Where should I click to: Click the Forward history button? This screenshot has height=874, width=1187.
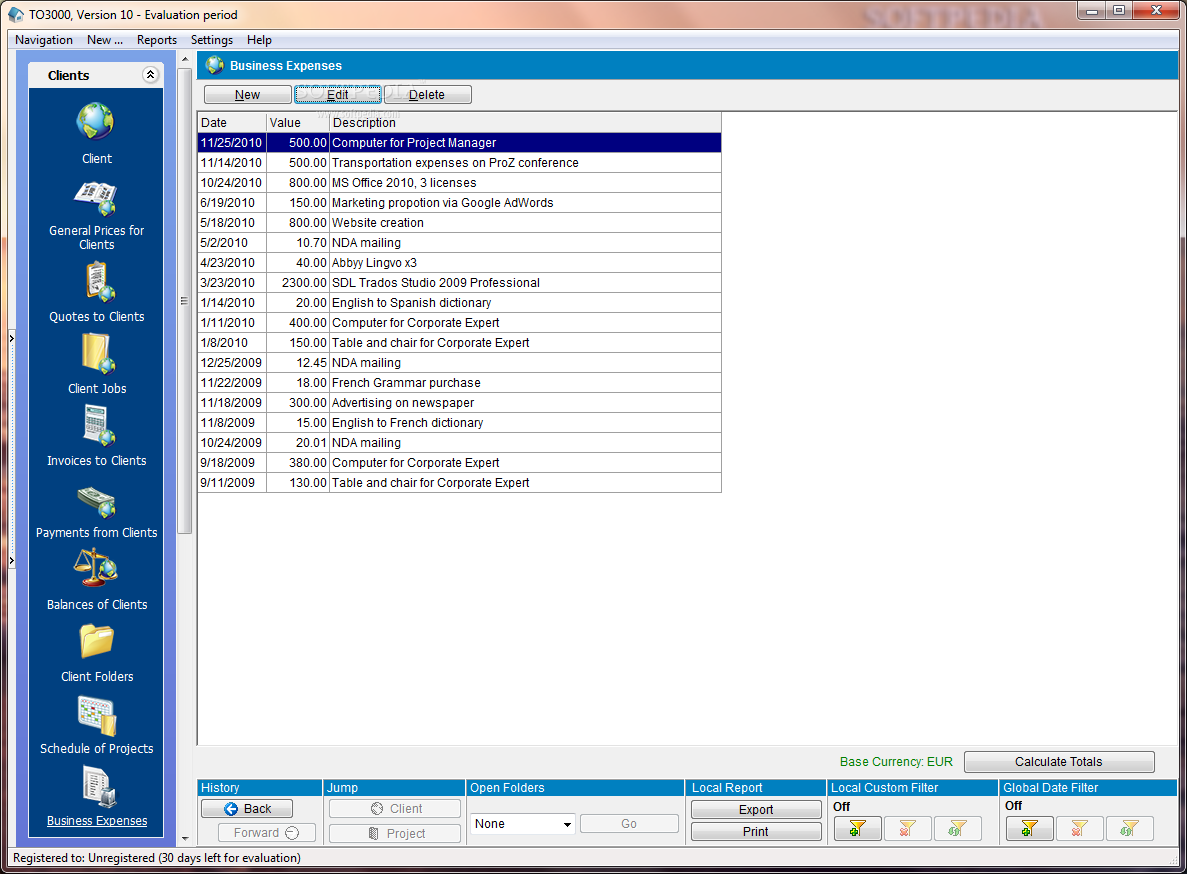point(266,833)
